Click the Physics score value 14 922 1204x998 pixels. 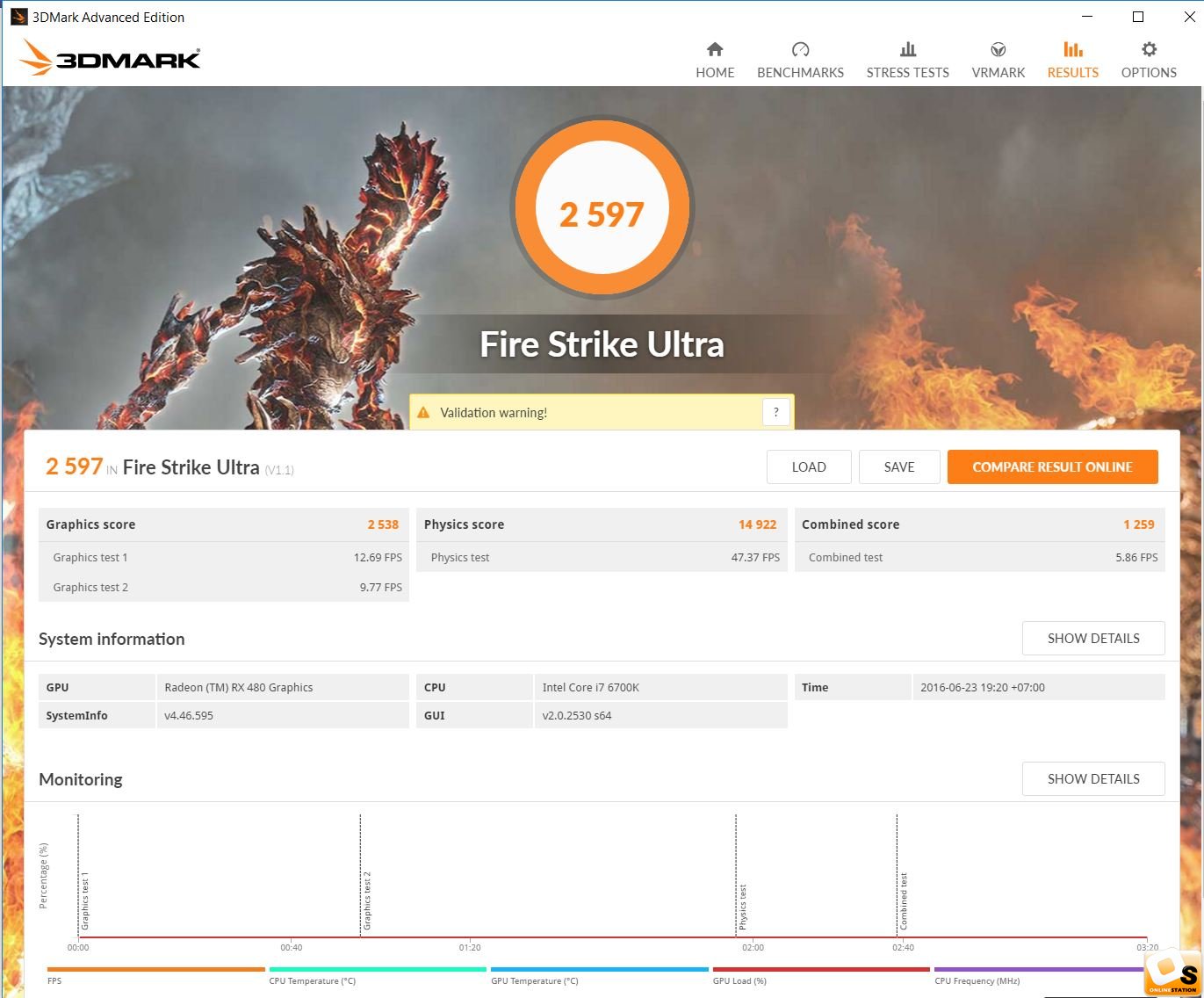(757, 524)
